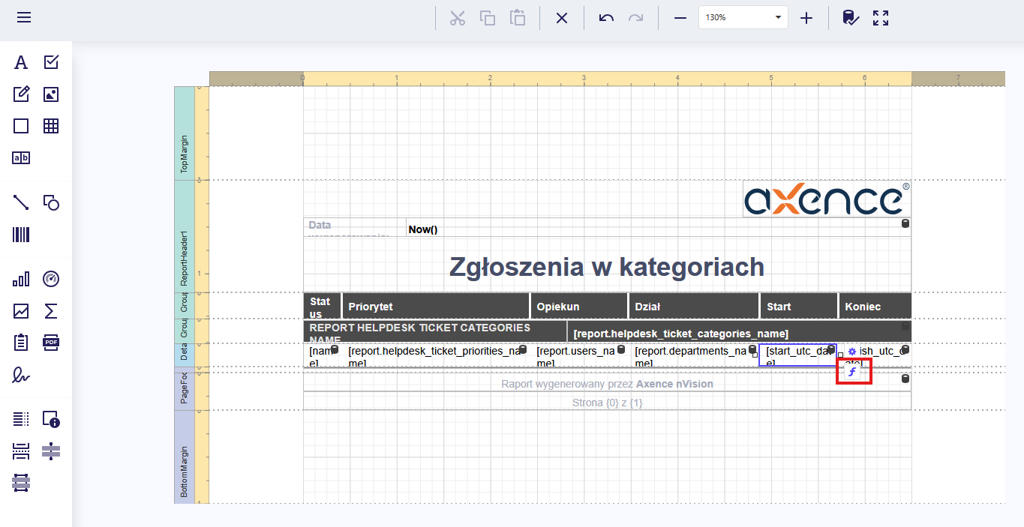Select the Barcode tool

click(x=20, y=234)
